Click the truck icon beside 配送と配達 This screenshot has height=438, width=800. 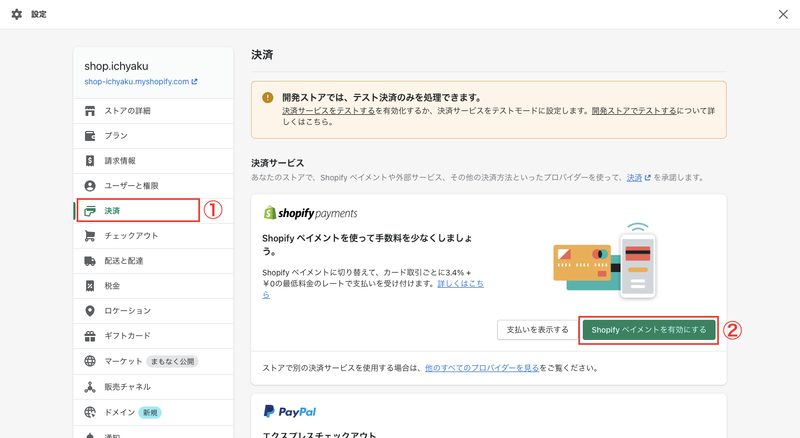tap(90, 261)
